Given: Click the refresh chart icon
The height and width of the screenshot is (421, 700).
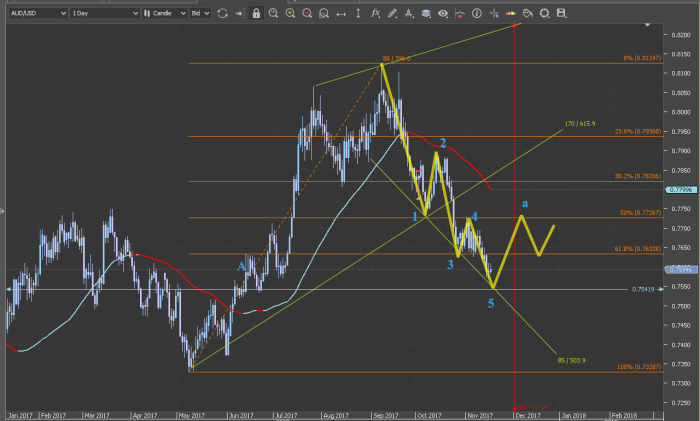Looking at the screenshot, I should pos(222,14).
